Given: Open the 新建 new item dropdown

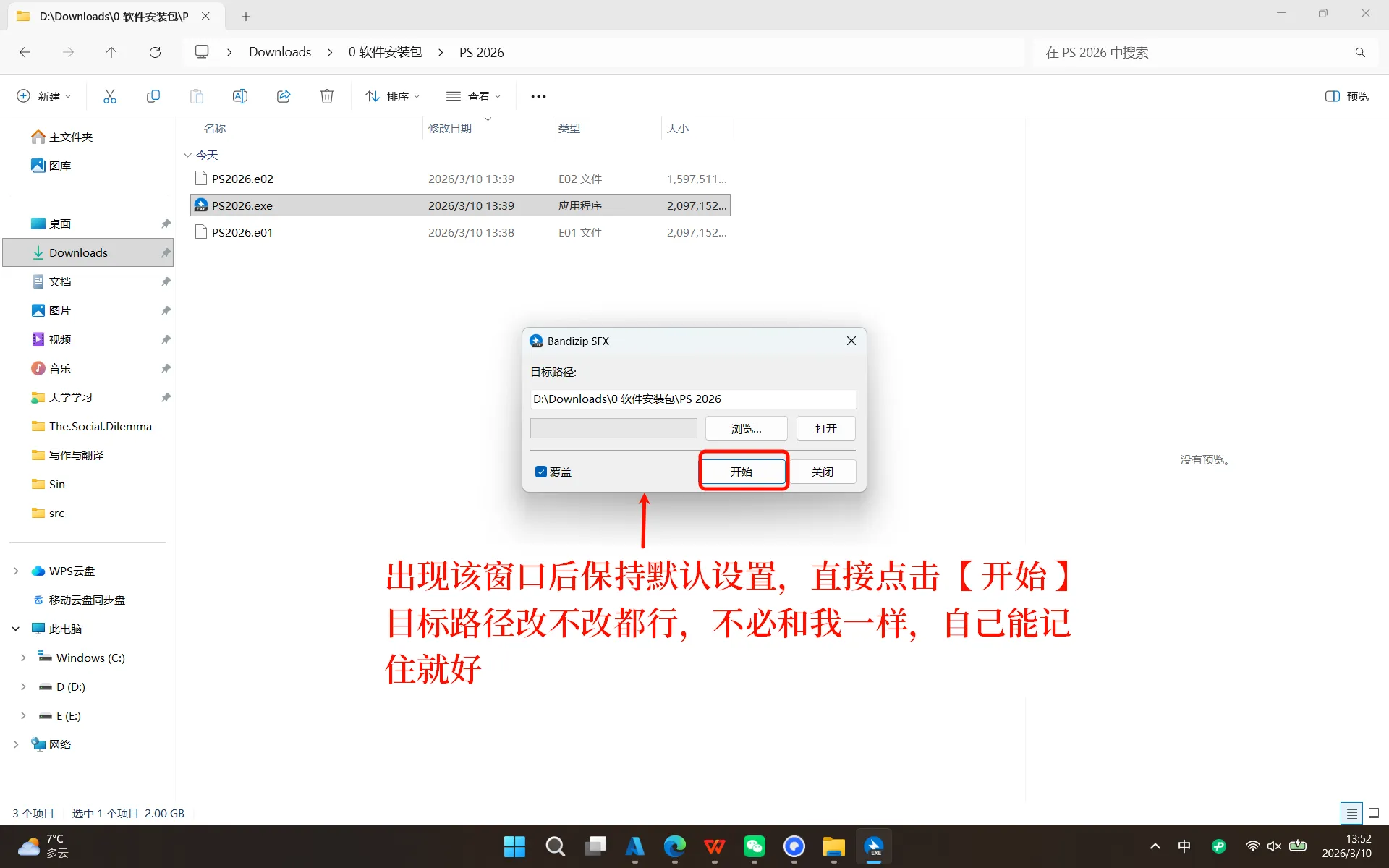Looking at the screenshot, I should pos(43,96).
